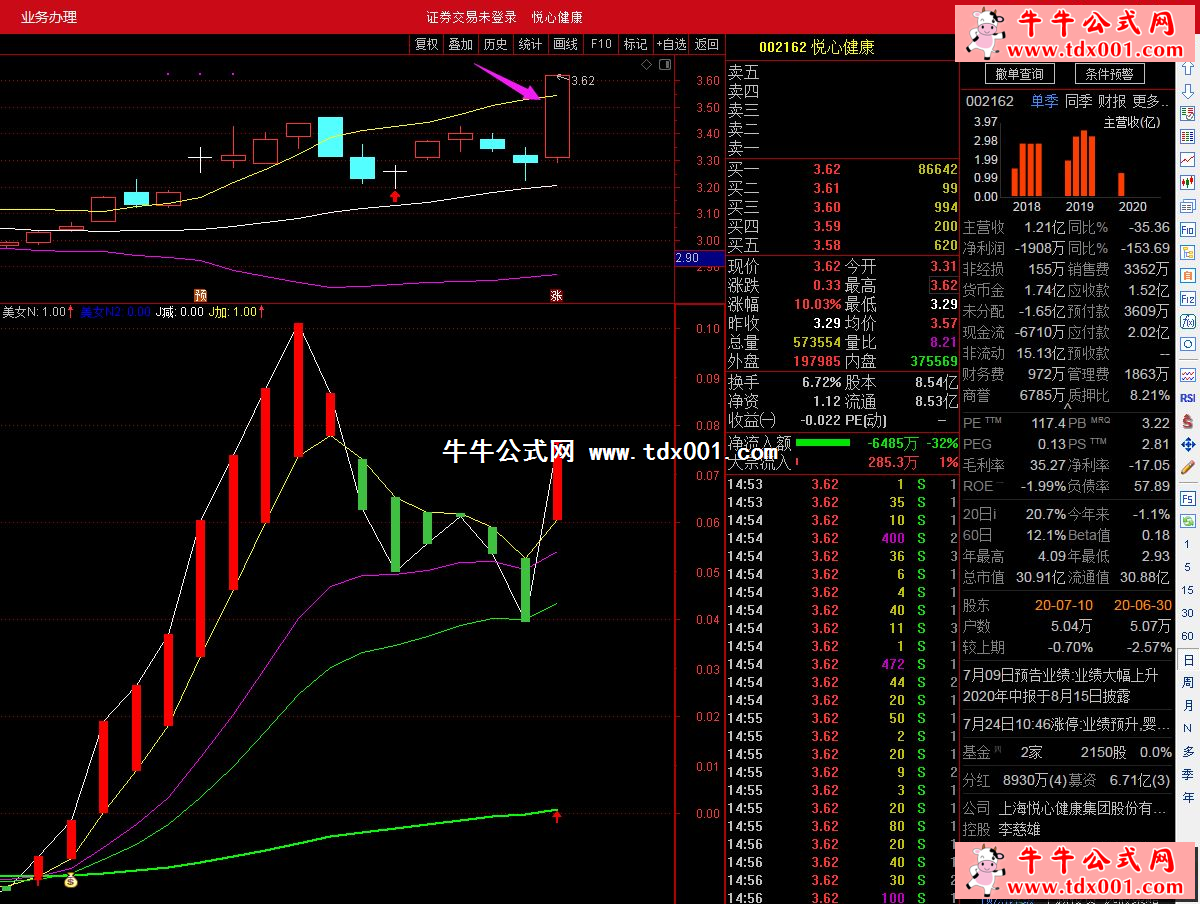Select the pencil drawing tool icon

coord(1188,467)
